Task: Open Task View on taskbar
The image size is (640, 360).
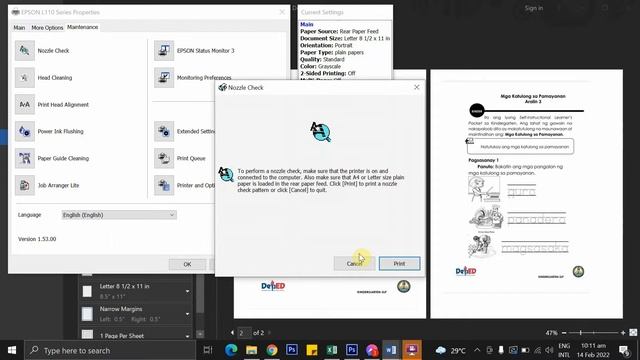Action: tap(208, 350)
